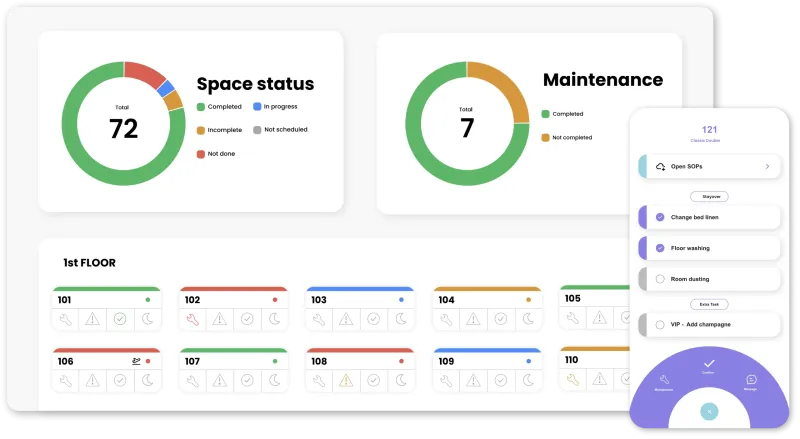Click the warning triangle in room 104
Screen dimensions: 800x439
[x=473, y=320]
